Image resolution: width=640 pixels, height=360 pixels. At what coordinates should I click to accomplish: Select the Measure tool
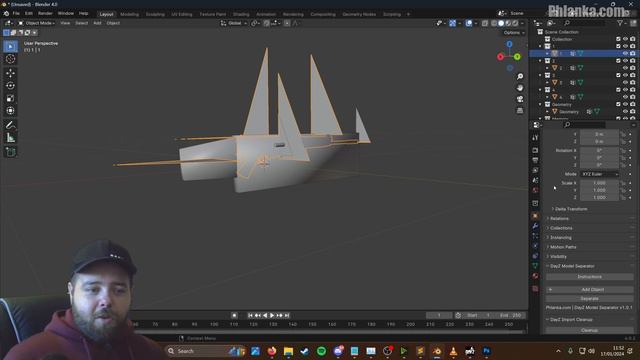point(11,138)
